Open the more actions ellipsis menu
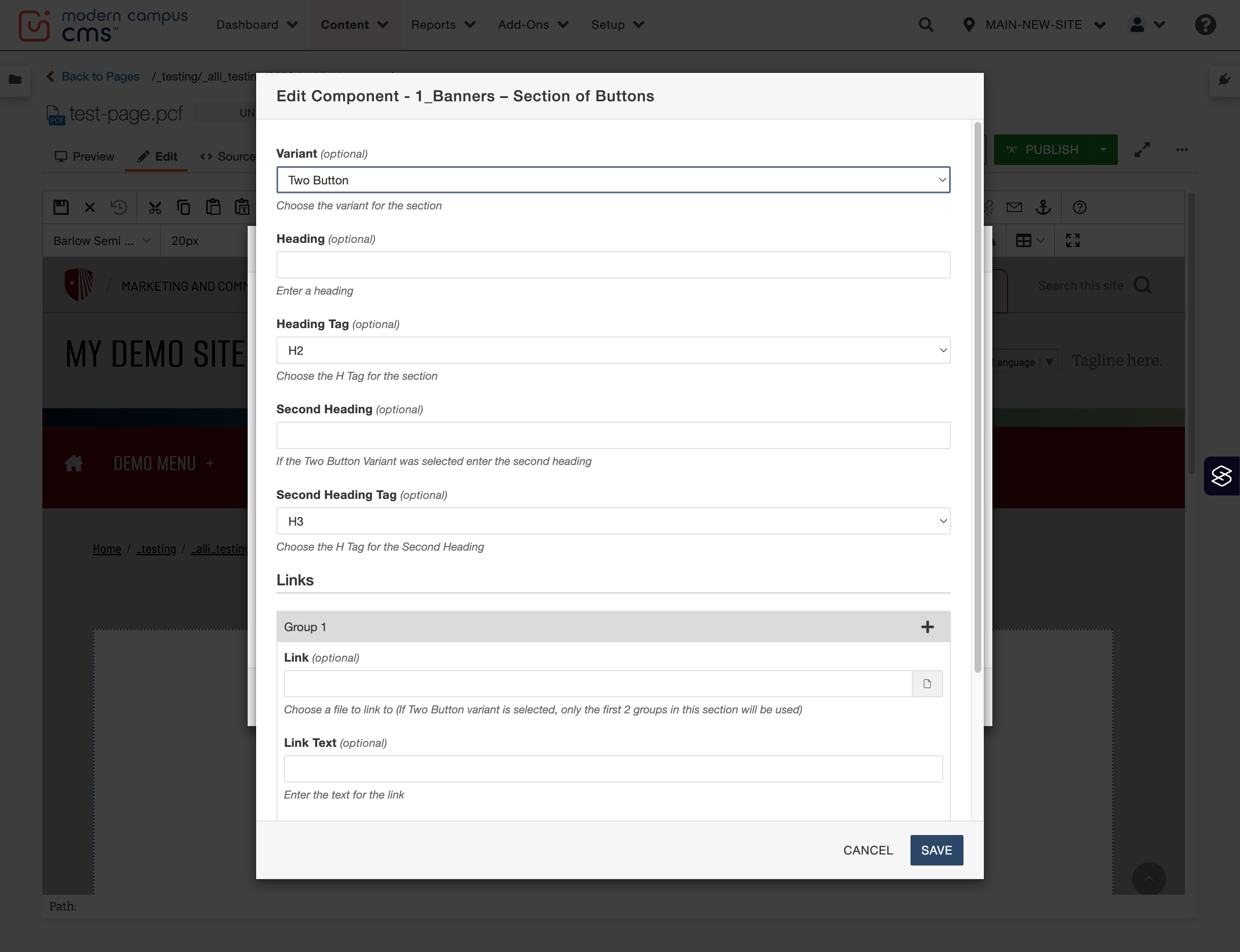1240x952 pixels. (1181, 150)
